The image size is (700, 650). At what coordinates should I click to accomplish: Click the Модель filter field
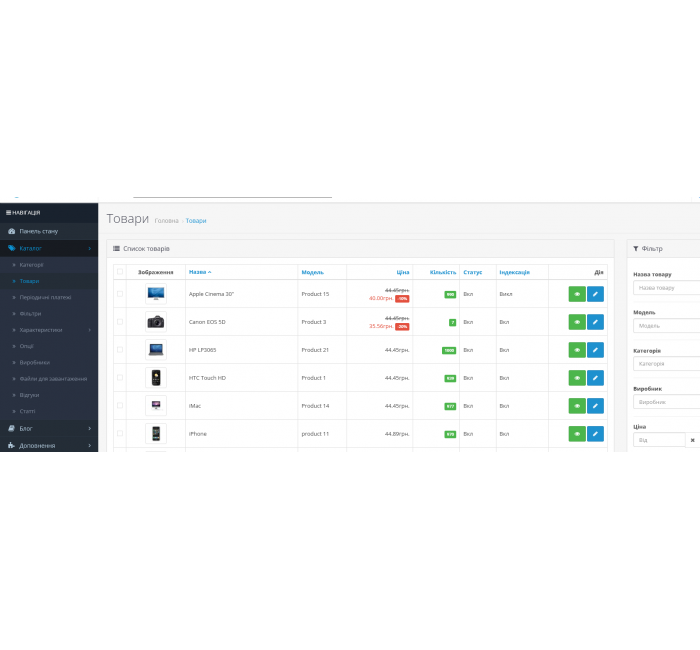(x=667, y=326)
